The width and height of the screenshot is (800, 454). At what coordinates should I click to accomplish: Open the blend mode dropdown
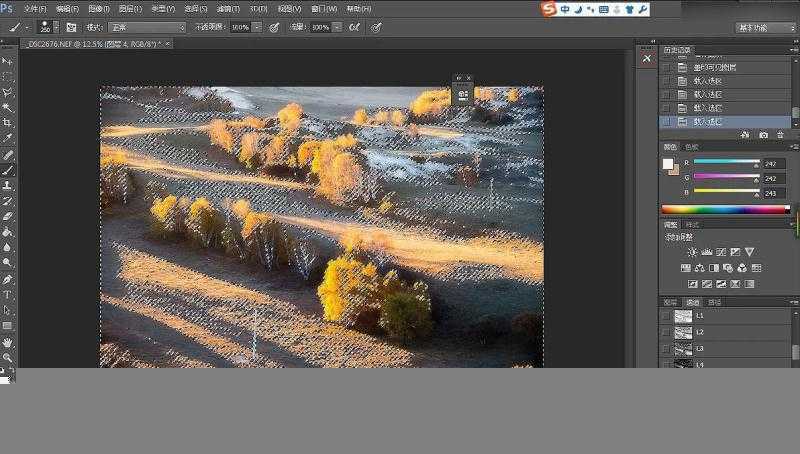147,27
